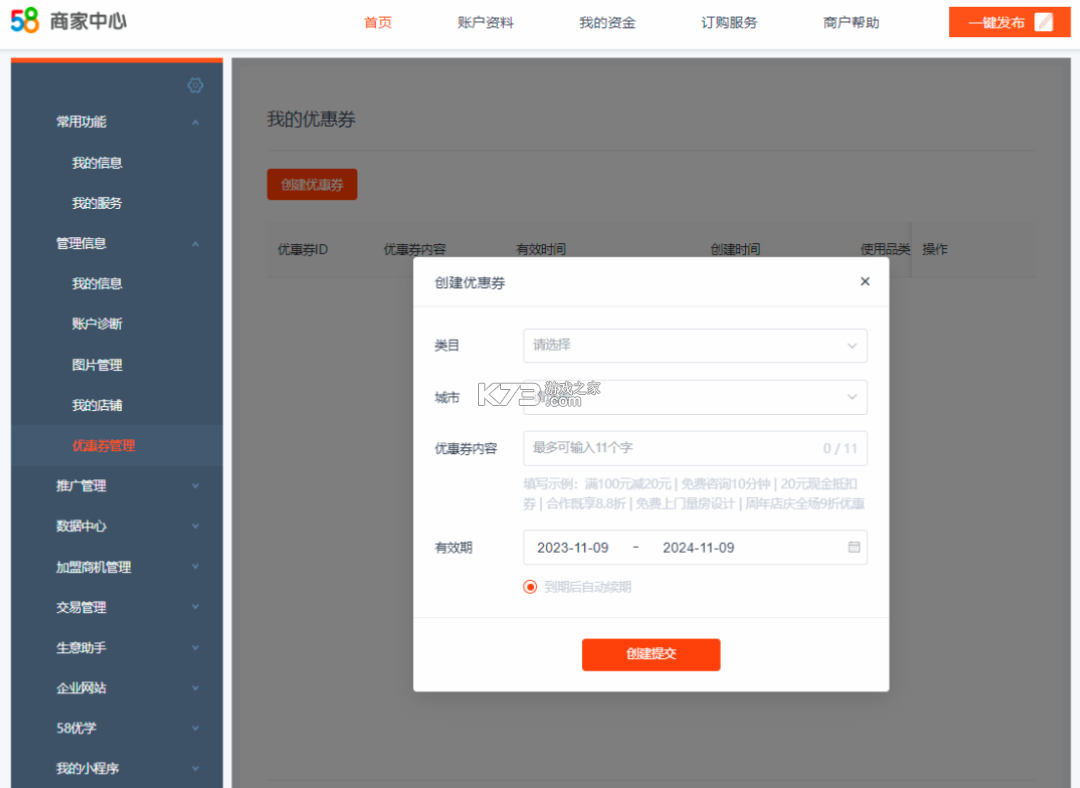1080x788 pixels.
Task: Open the 城市 dropdown
Action: pyautogui.click(x=695, y=397)
